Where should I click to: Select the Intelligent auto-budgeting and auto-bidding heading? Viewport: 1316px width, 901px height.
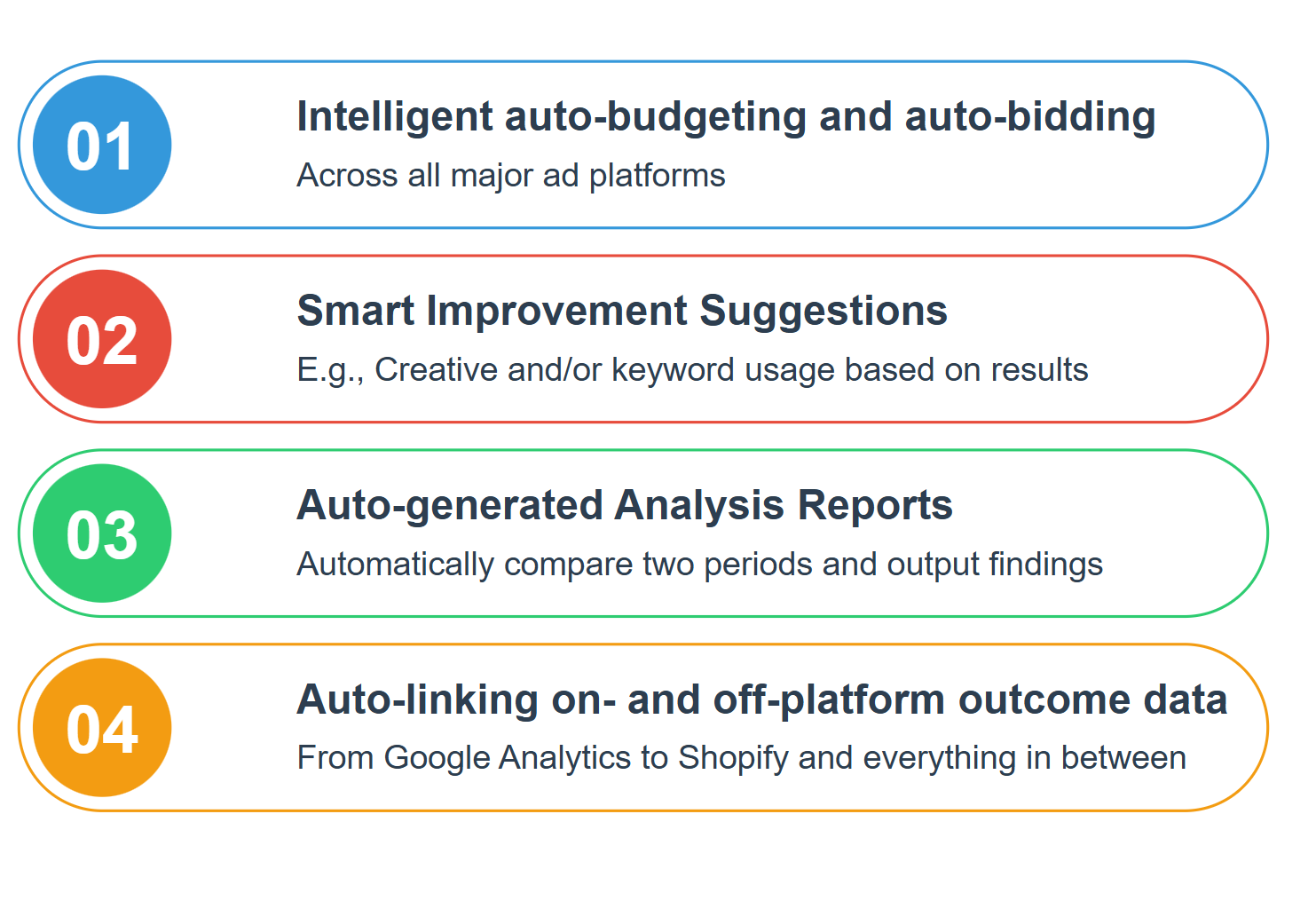pos(726,117)
